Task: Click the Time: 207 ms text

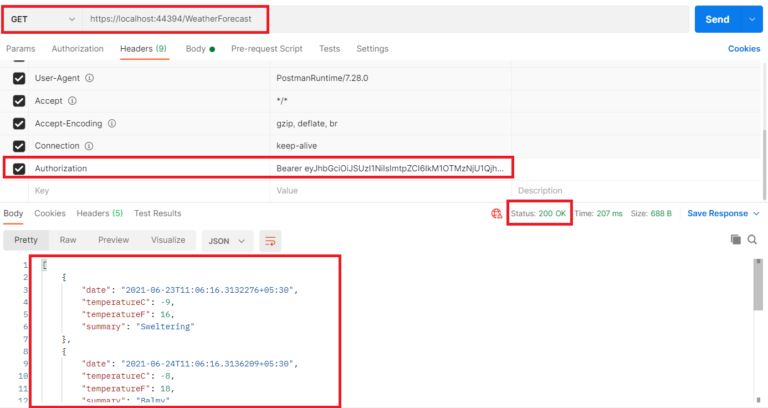Action: 598,214
